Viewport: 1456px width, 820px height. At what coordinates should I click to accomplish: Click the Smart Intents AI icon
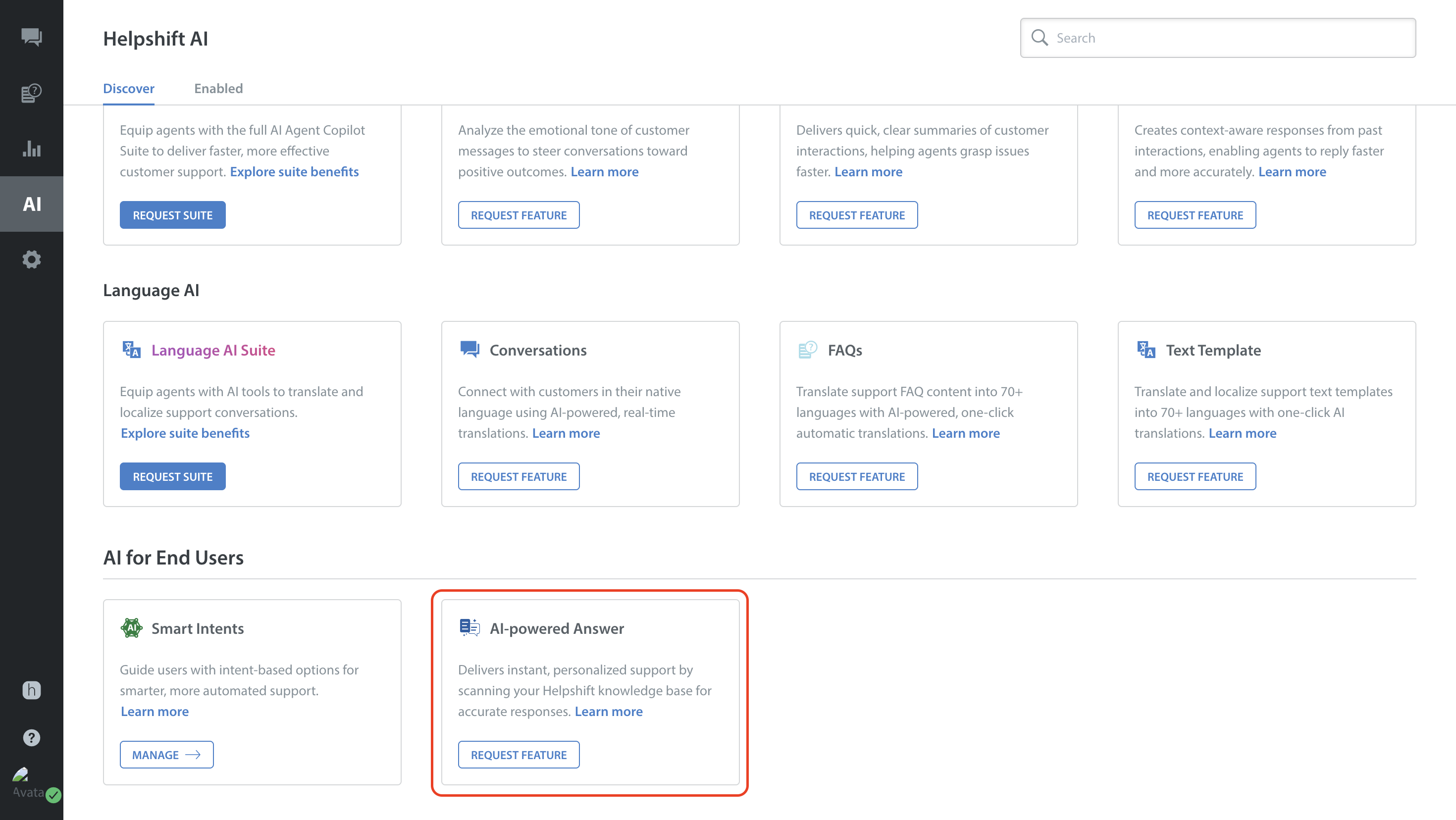[x=131, y=628]
